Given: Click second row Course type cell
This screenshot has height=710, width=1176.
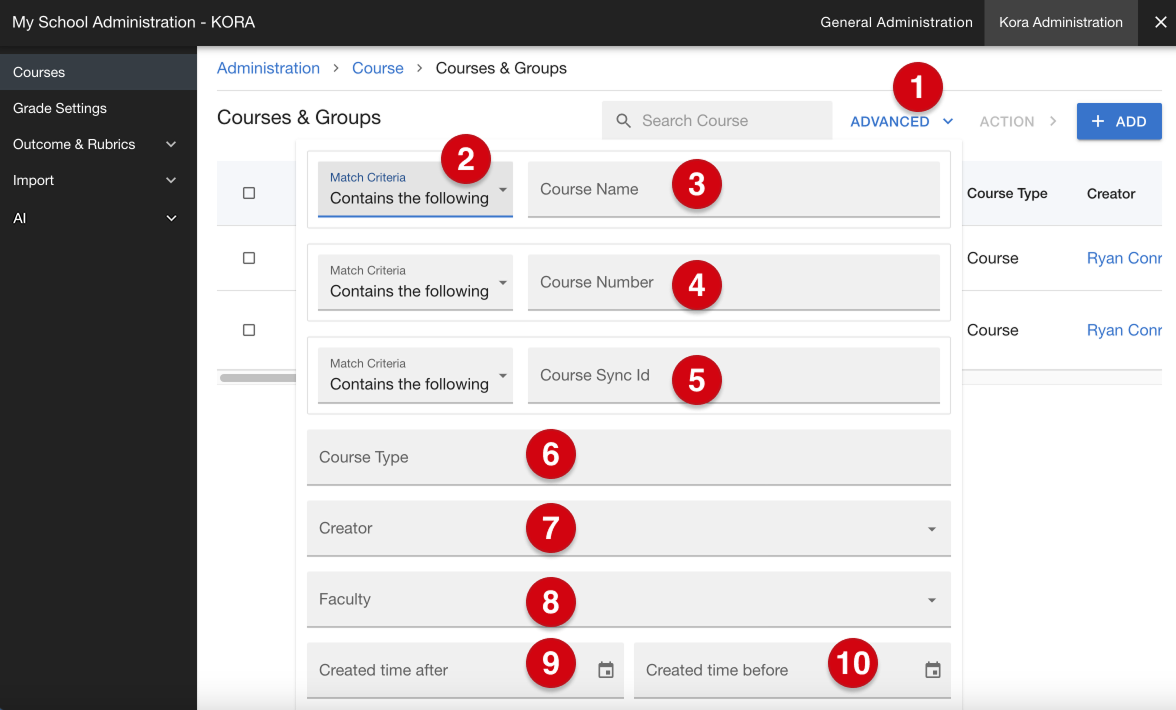Looking at the screenshot, I should click(x=992, y=330).
